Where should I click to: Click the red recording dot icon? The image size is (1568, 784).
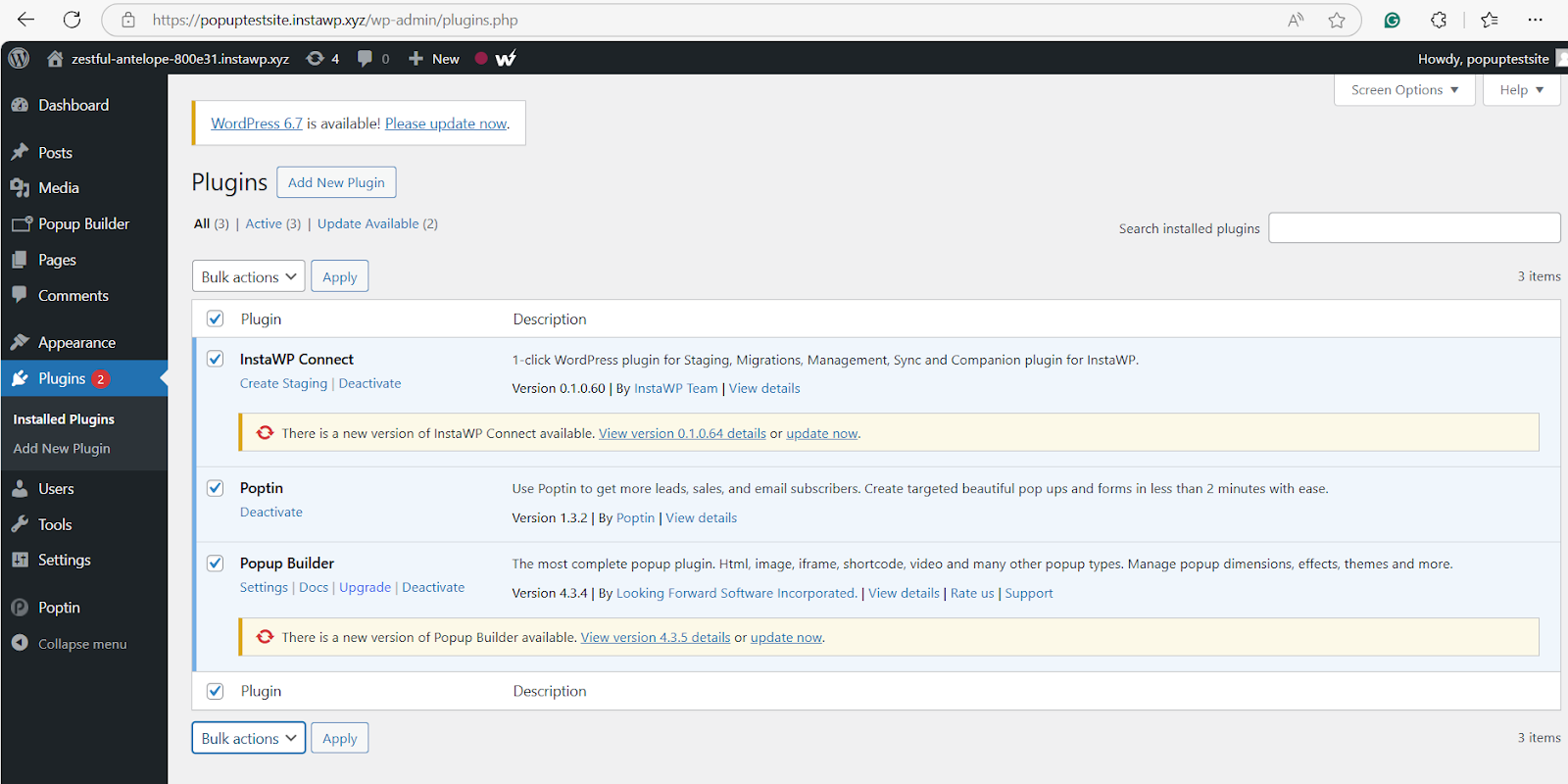[x=481, y=58]
